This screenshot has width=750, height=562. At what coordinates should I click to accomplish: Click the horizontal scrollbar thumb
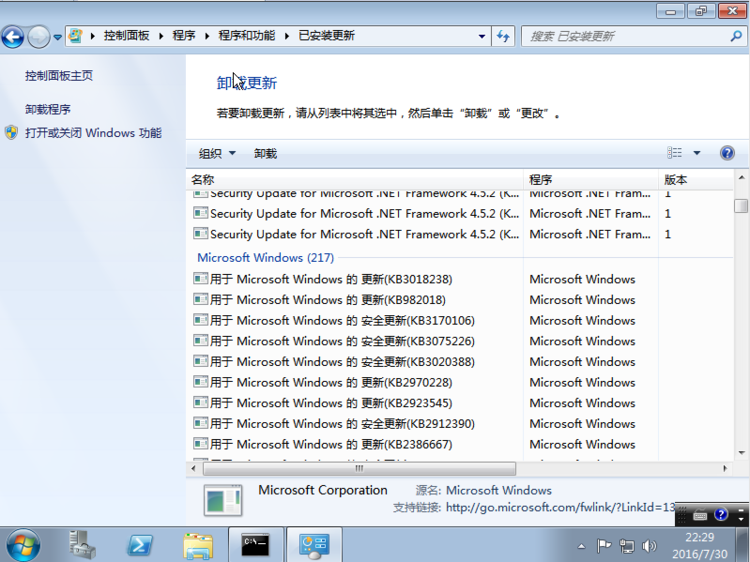point(359,469)
